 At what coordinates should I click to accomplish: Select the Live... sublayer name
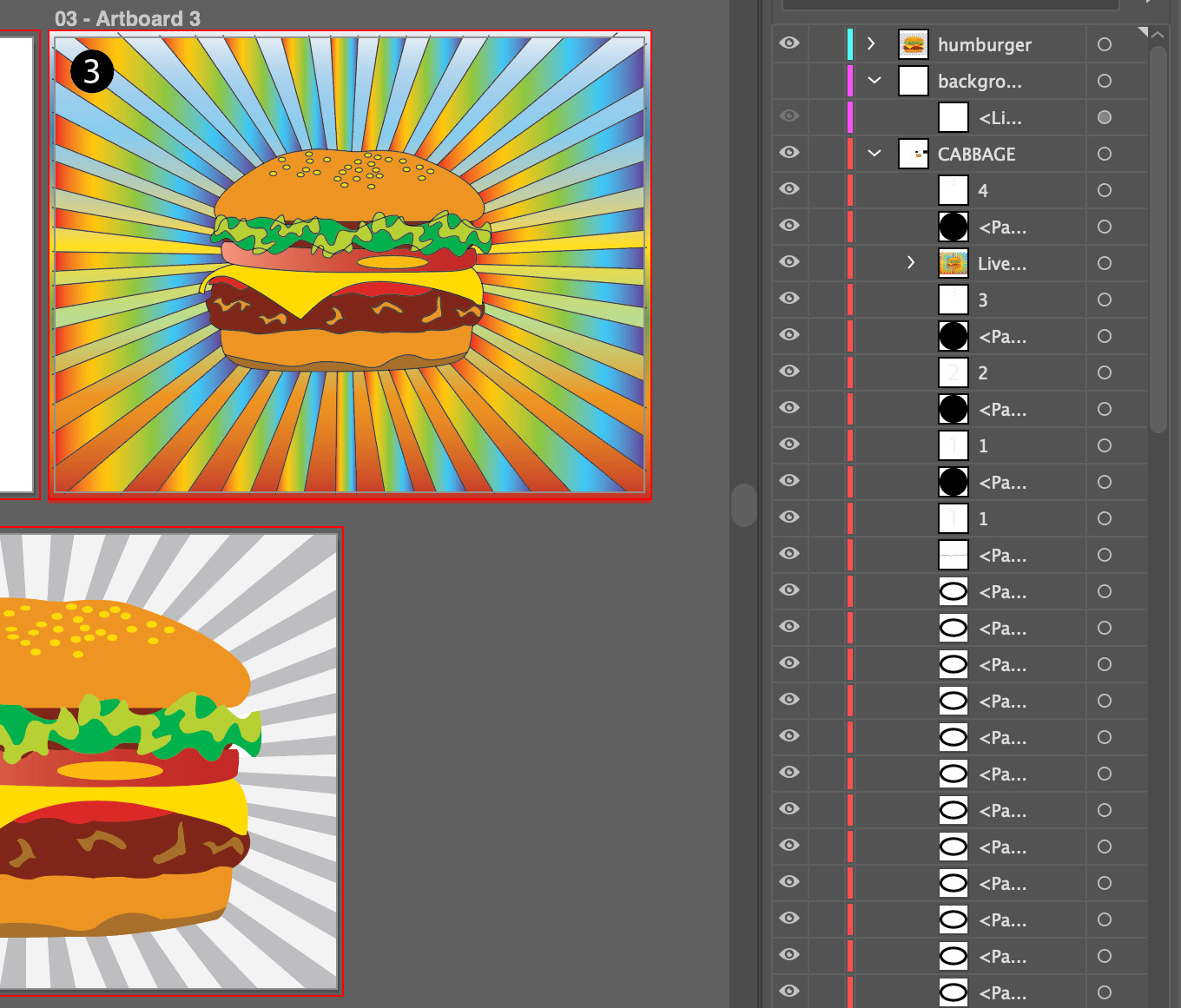1002,264
